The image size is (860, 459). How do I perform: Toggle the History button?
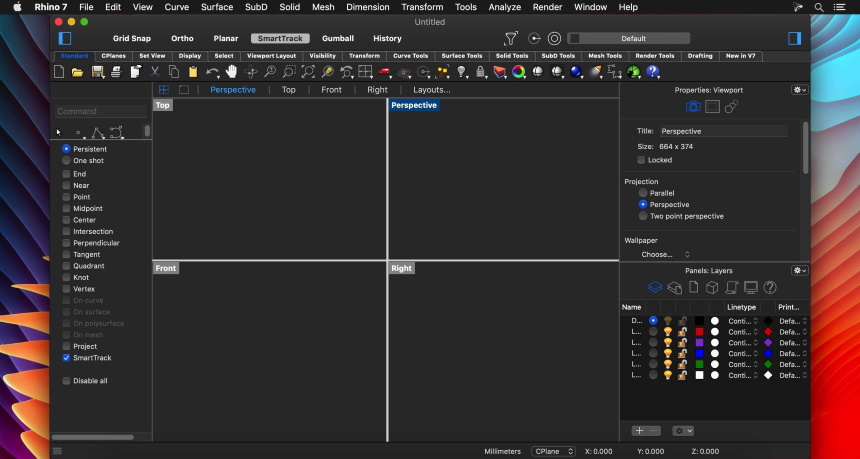coord(387,38)
